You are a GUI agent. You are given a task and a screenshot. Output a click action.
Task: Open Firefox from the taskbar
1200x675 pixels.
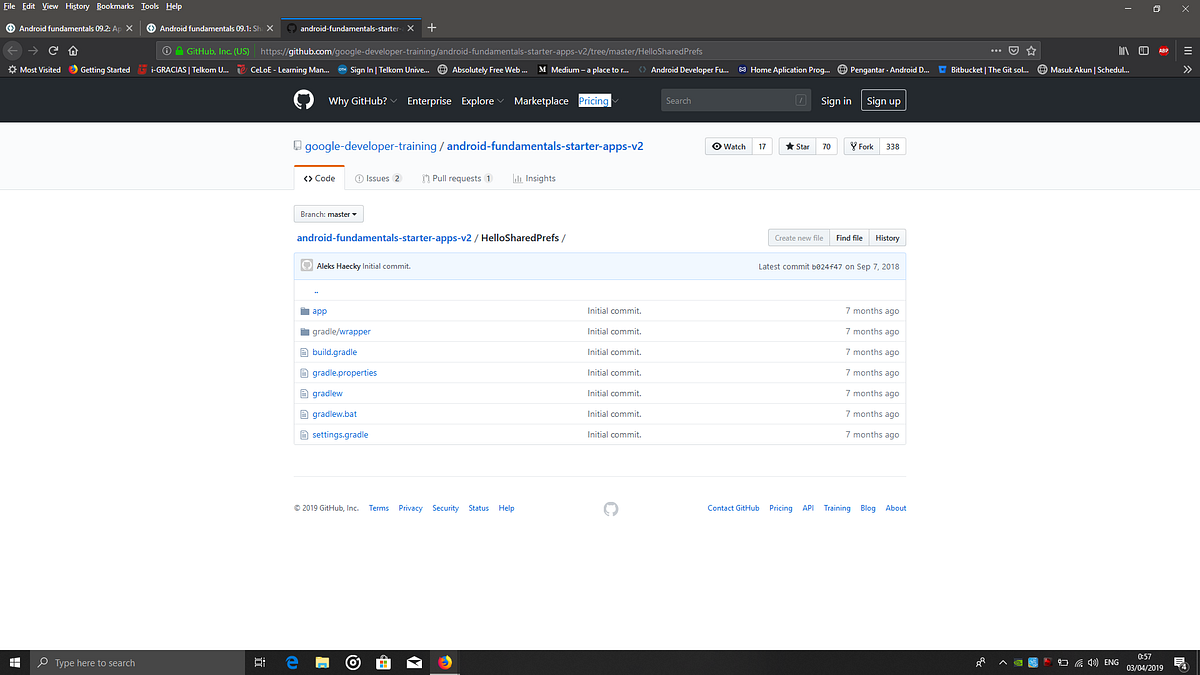[x=445, y=661]
